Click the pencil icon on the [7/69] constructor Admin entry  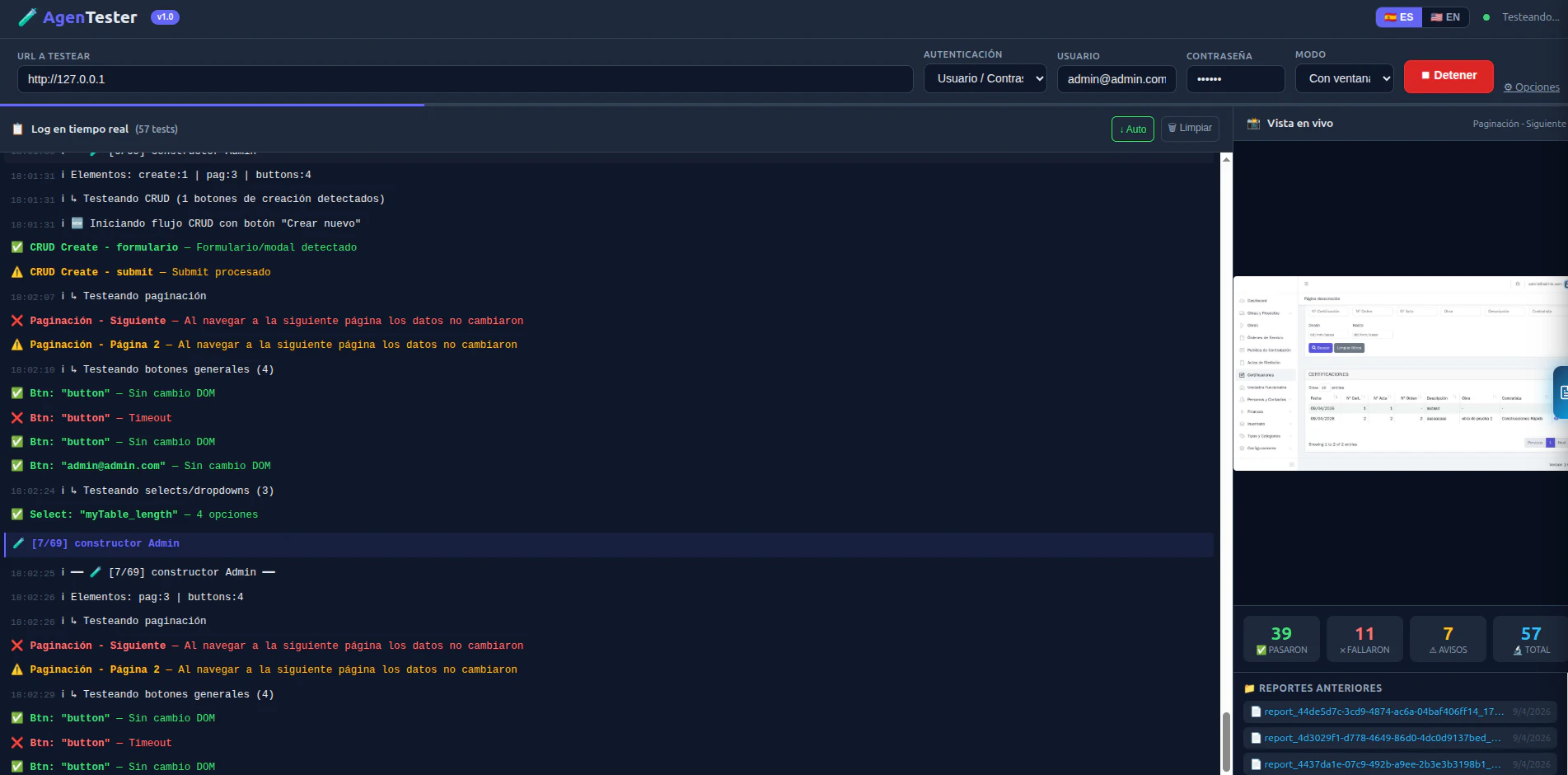[x=18, y=543]
